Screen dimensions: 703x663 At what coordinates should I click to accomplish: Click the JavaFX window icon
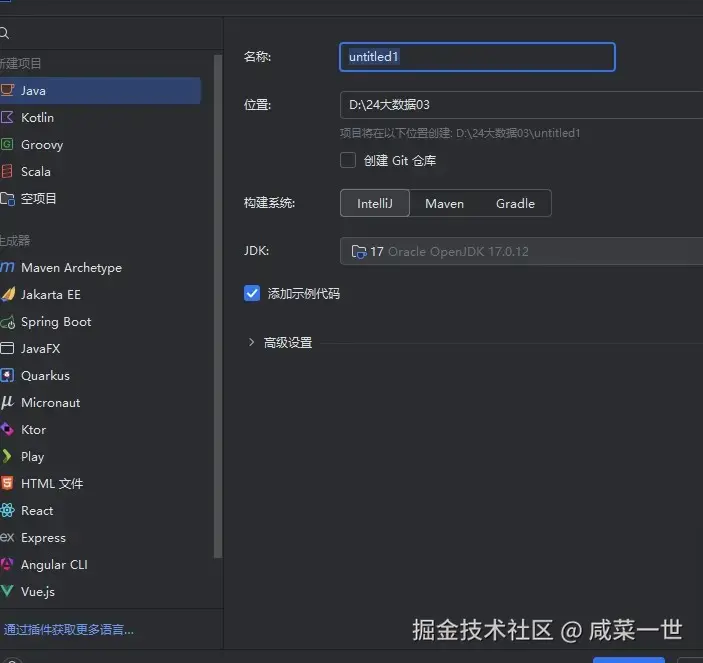tap(7, 348)
